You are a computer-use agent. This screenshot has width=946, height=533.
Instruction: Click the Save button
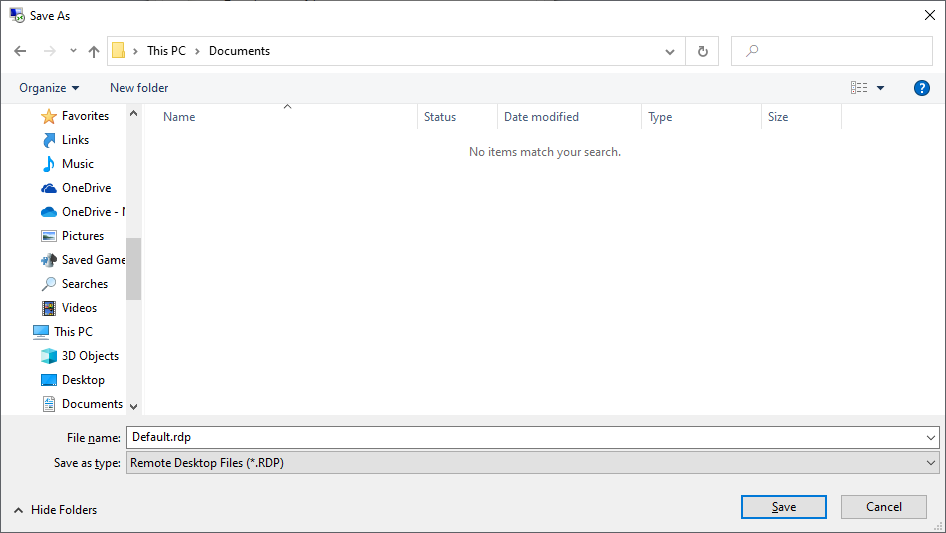click(784, 507)
